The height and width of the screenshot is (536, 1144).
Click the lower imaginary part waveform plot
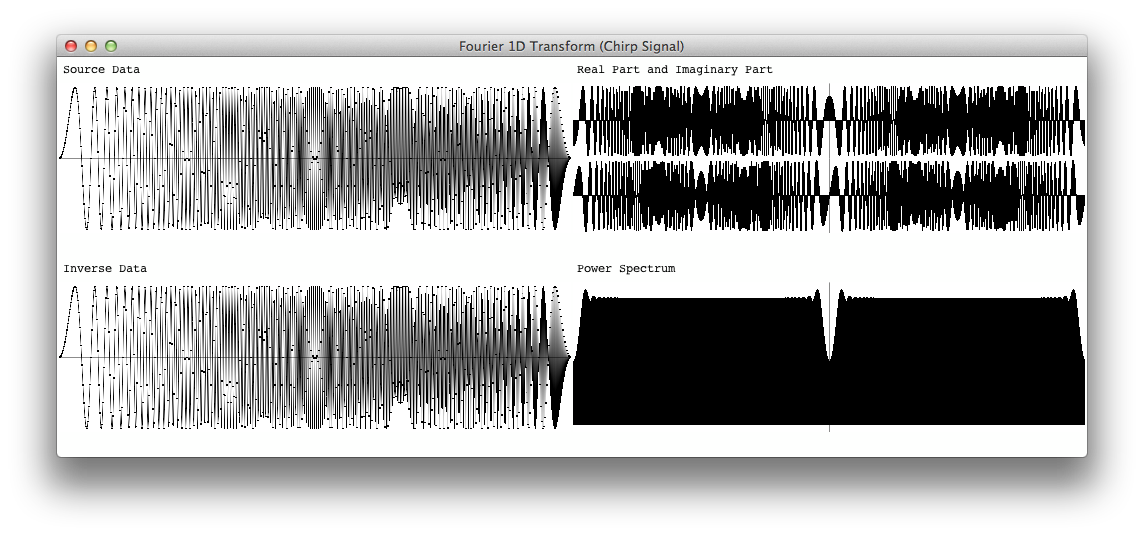click(829, 196)
